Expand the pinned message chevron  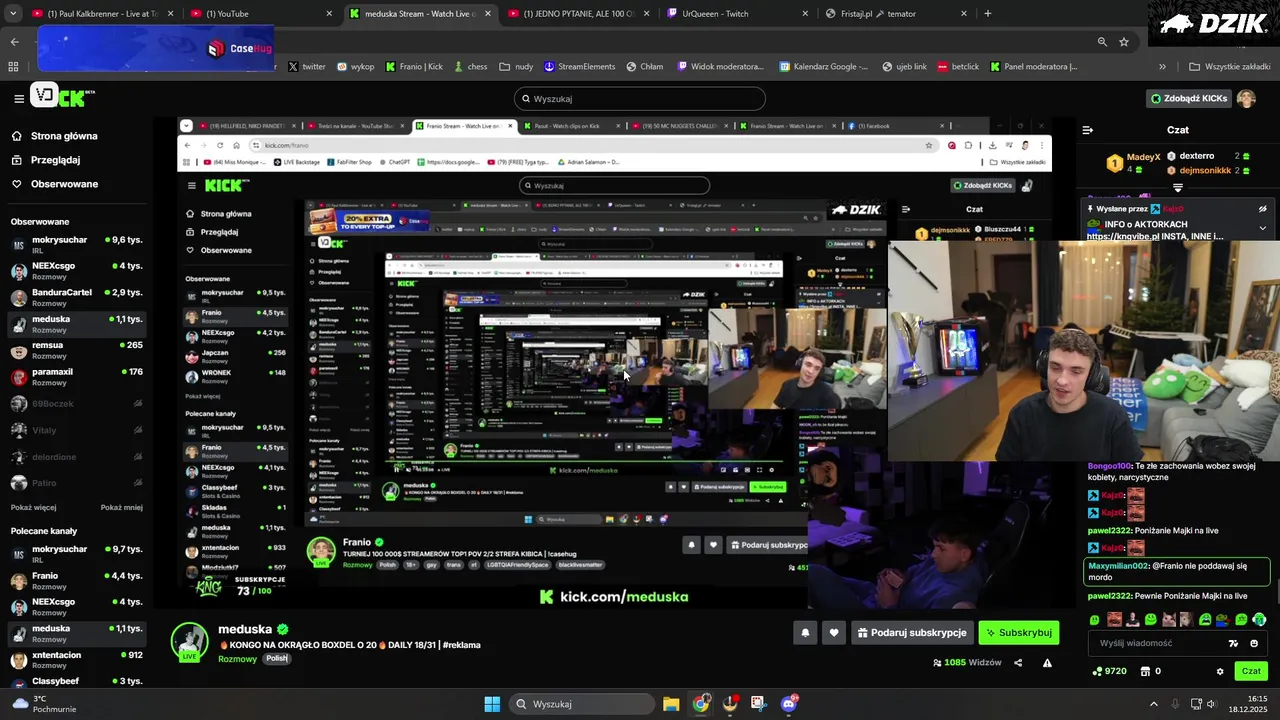click(x=1262, y=228)
